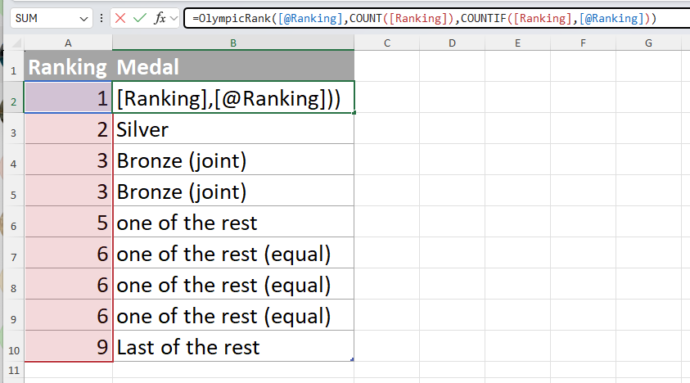Screen dimensions: 690x383
Task: Click the ranking 2 cell
Action: [x=68, y=129]
